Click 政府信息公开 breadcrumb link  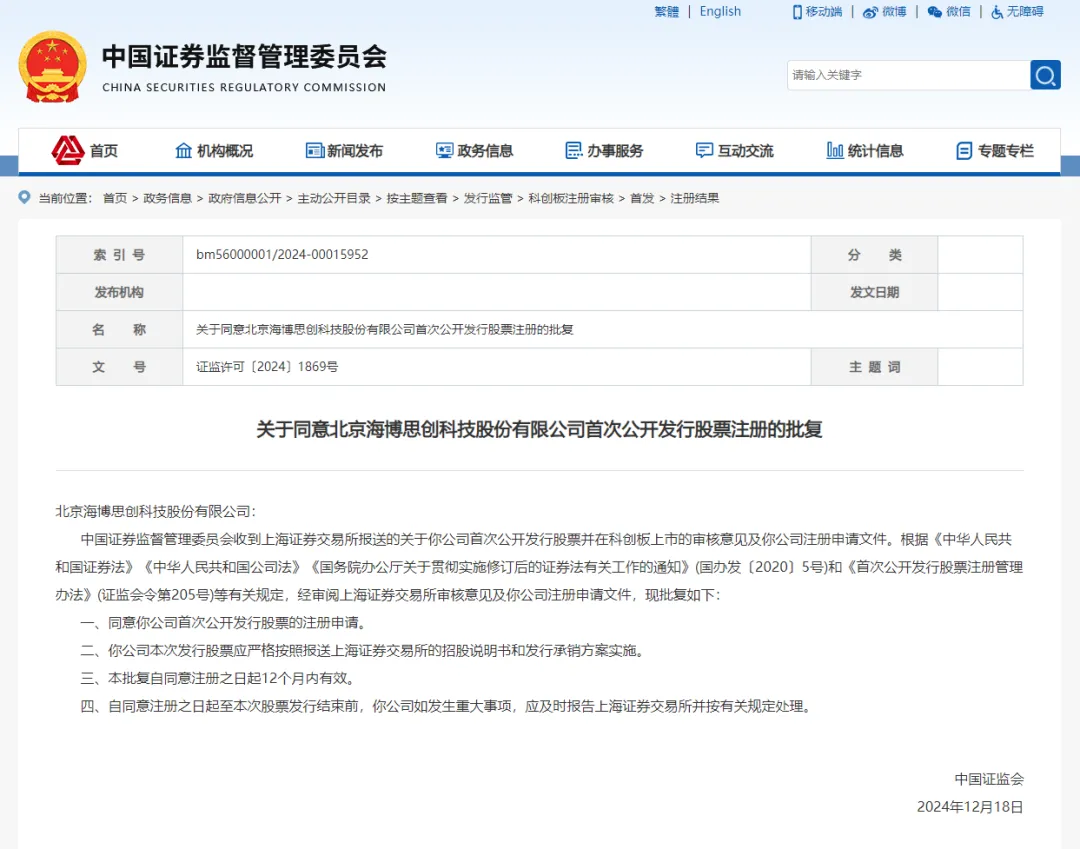coord(245,198)
